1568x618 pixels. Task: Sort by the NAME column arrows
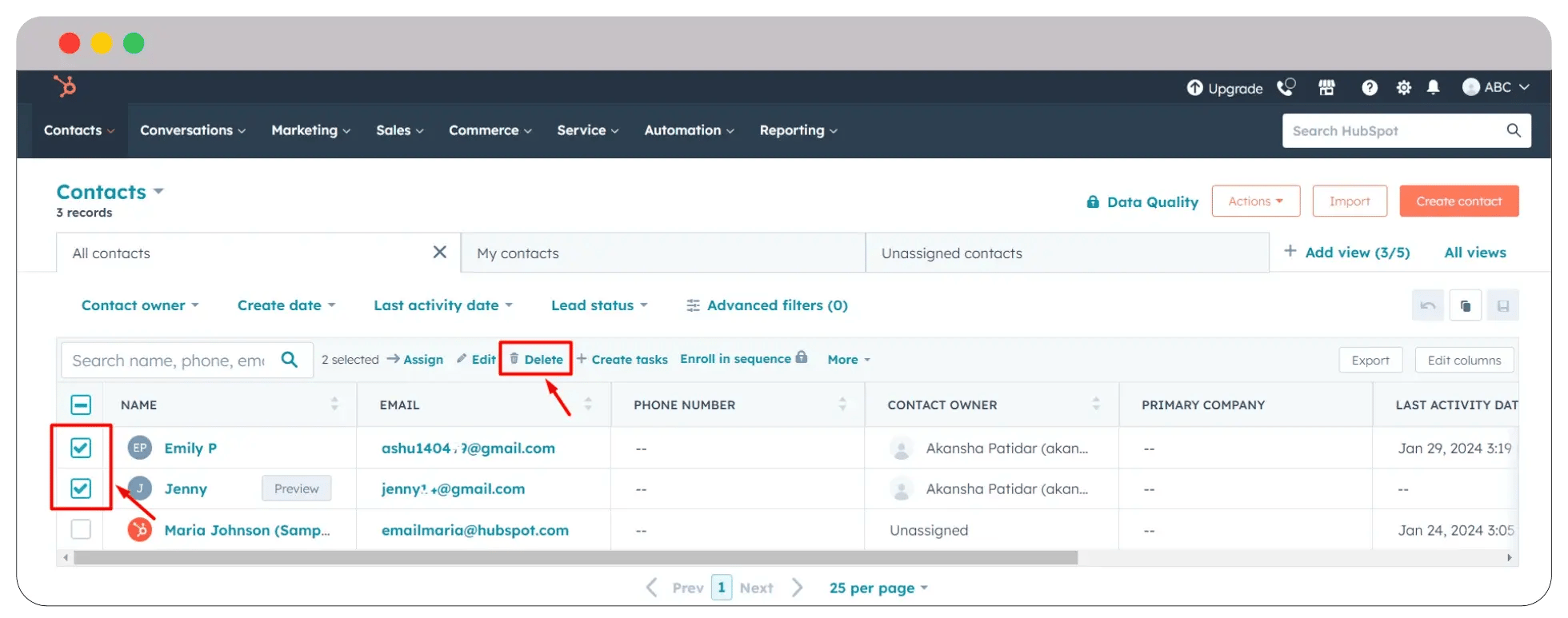tap(334, 405)
